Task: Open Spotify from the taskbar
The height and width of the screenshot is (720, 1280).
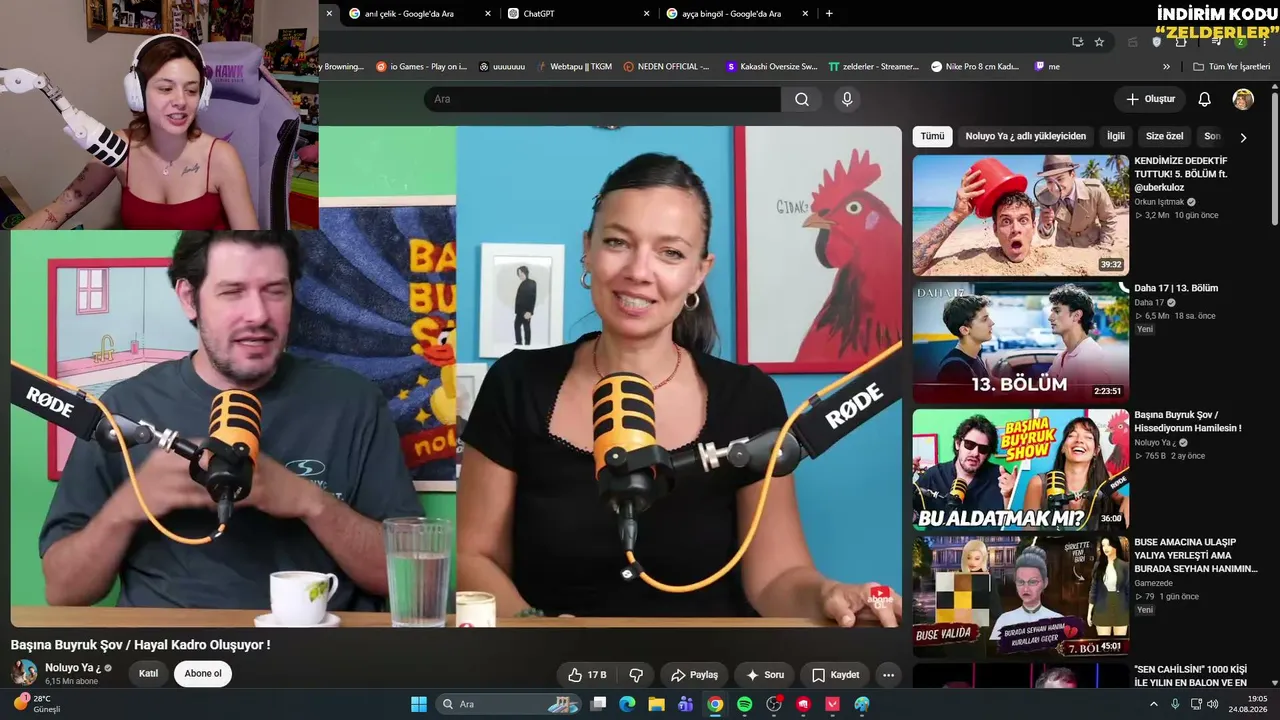Action: coord(744,704)
